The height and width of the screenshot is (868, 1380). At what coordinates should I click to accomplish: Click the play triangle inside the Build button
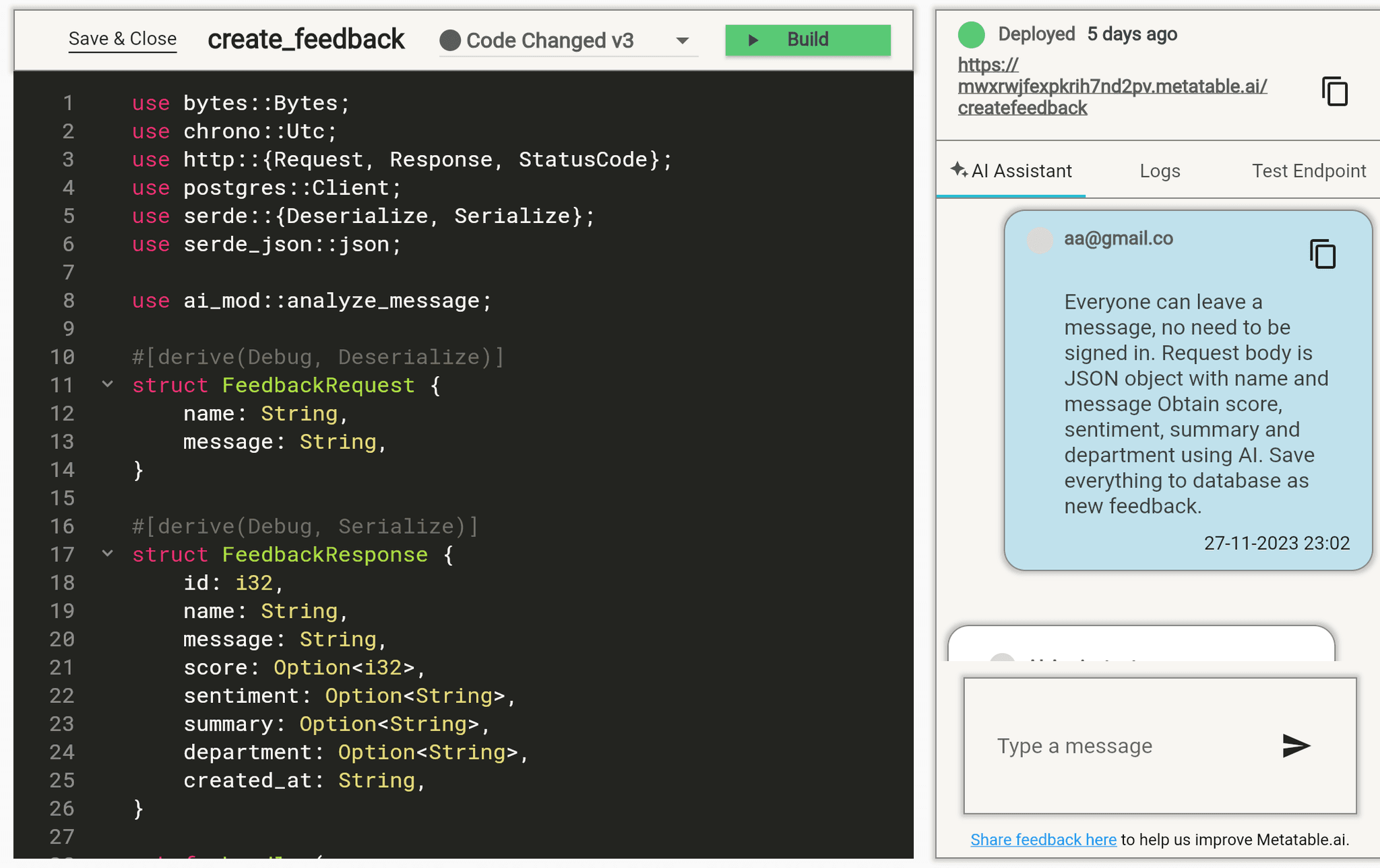point(755,40)
